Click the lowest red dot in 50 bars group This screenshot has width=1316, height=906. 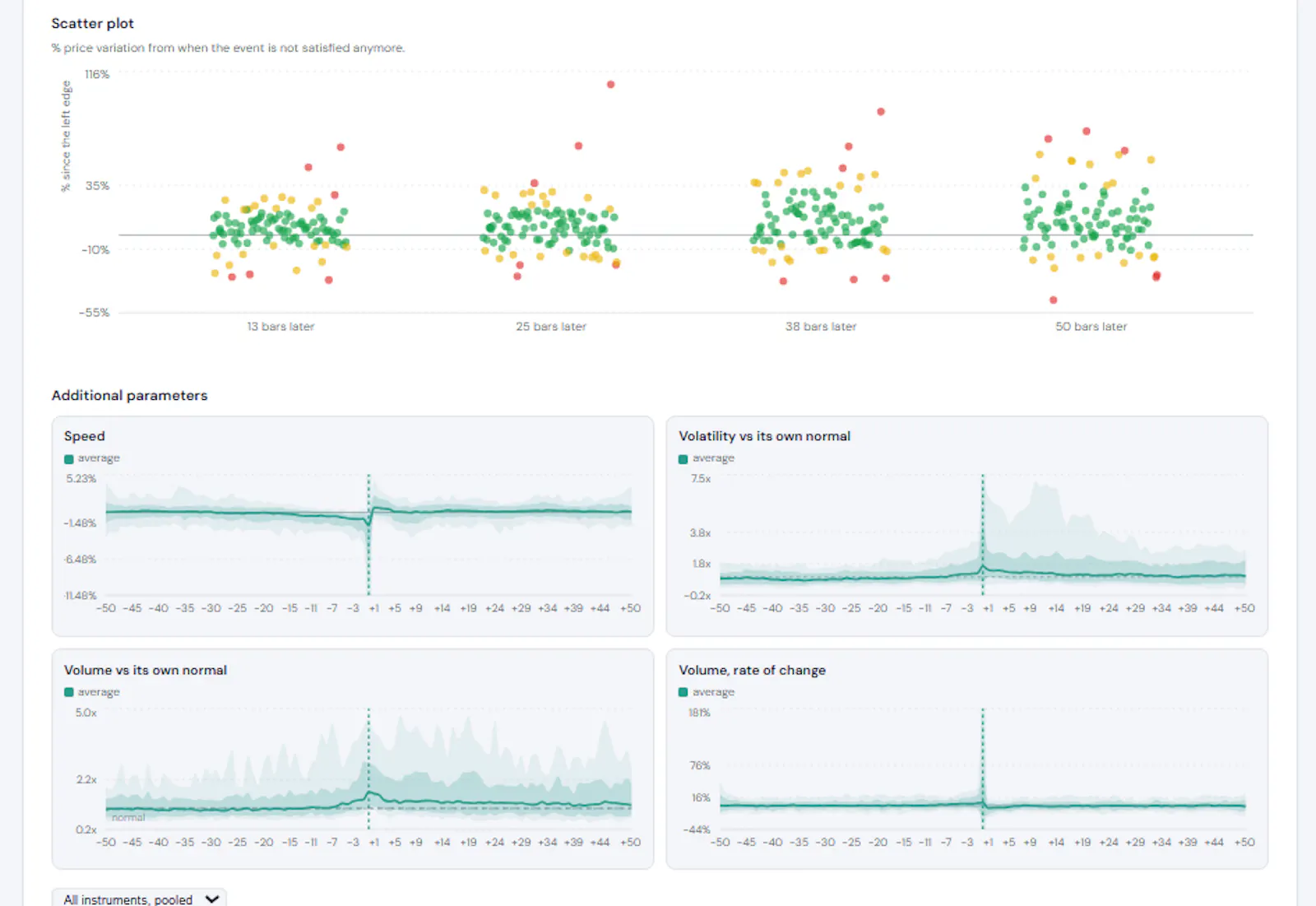[x=1054, y=300]
